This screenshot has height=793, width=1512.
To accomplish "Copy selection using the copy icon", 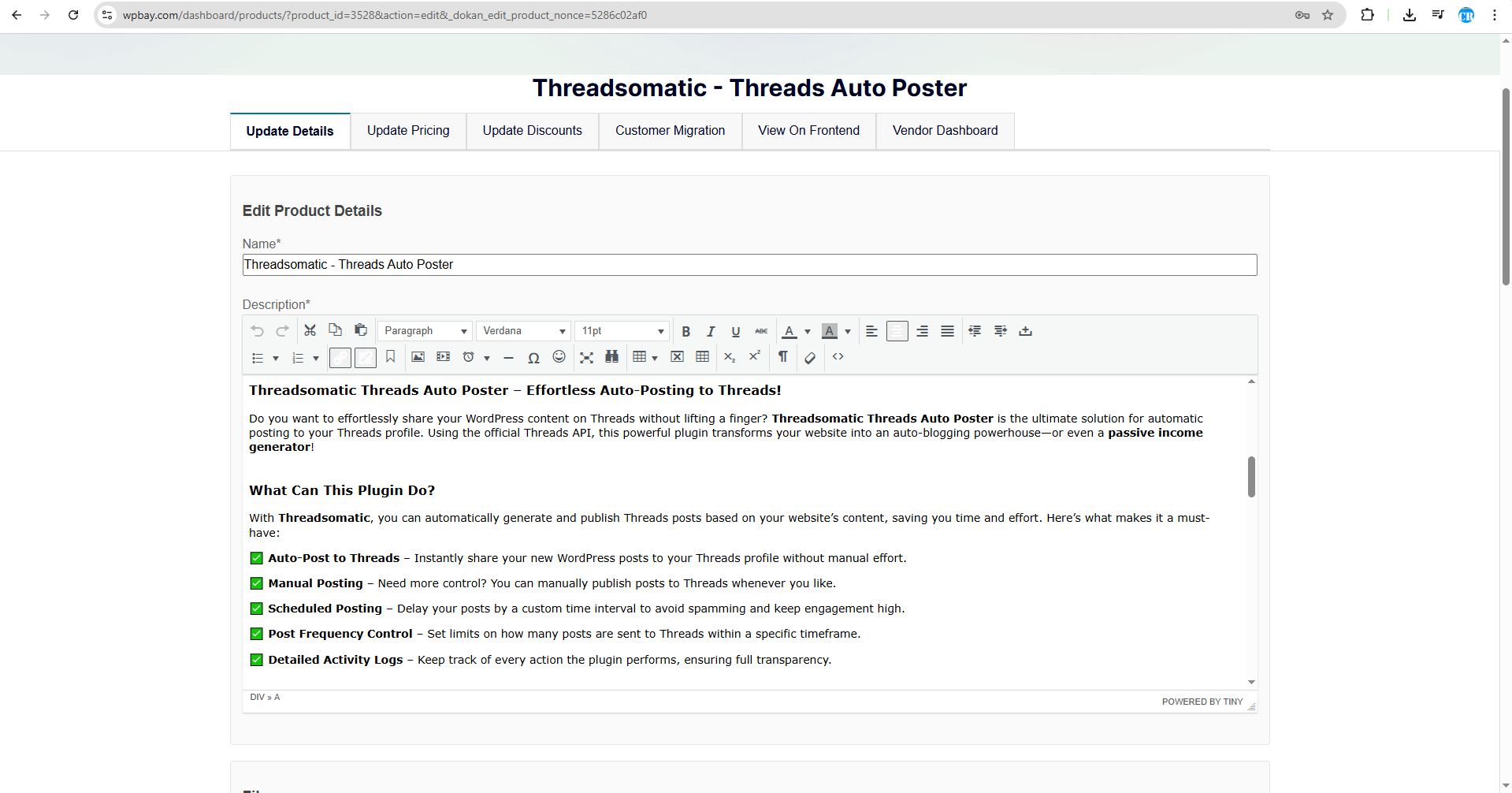I will 336,331.
